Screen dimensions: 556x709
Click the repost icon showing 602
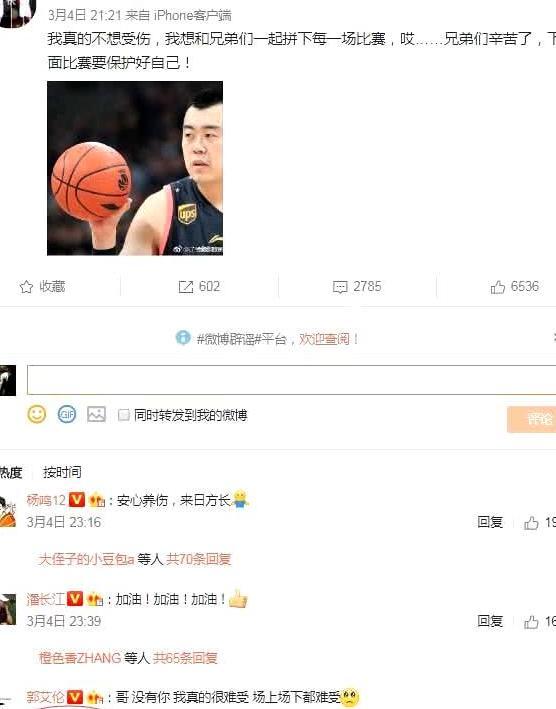[185, 287]
